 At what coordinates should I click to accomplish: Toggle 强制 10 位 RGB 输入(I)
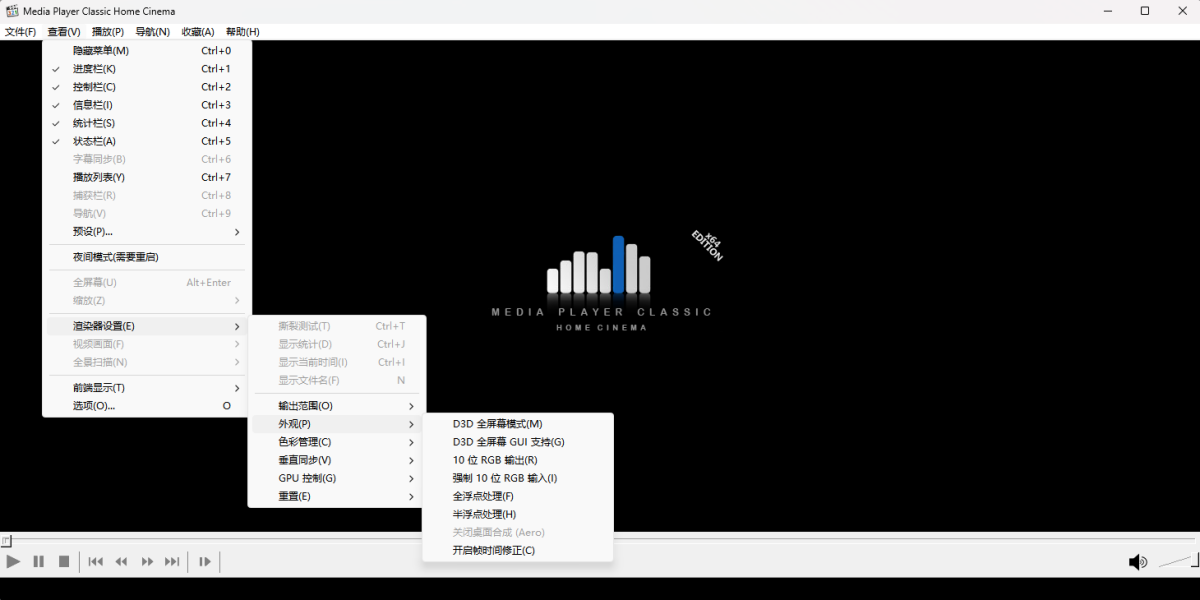[518, 478]
